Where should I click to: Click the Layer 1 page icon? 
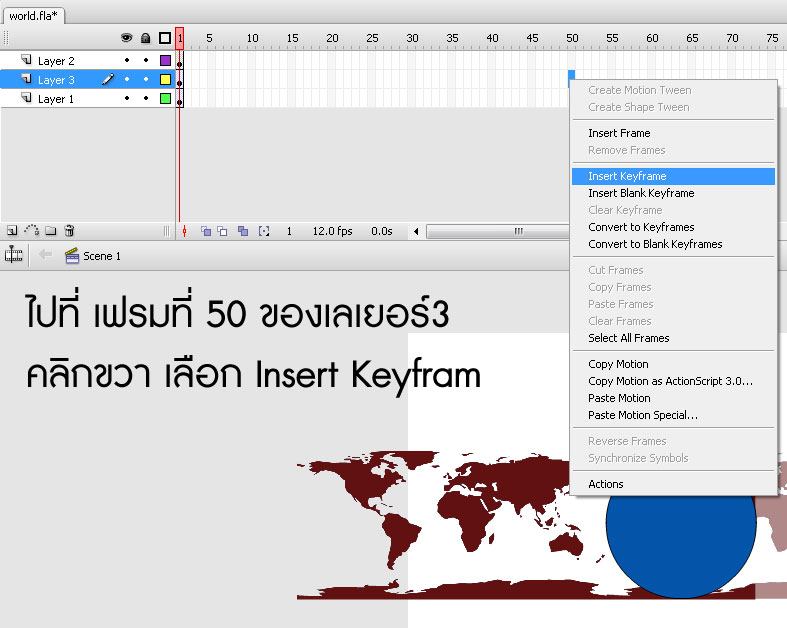pos(27,98)
